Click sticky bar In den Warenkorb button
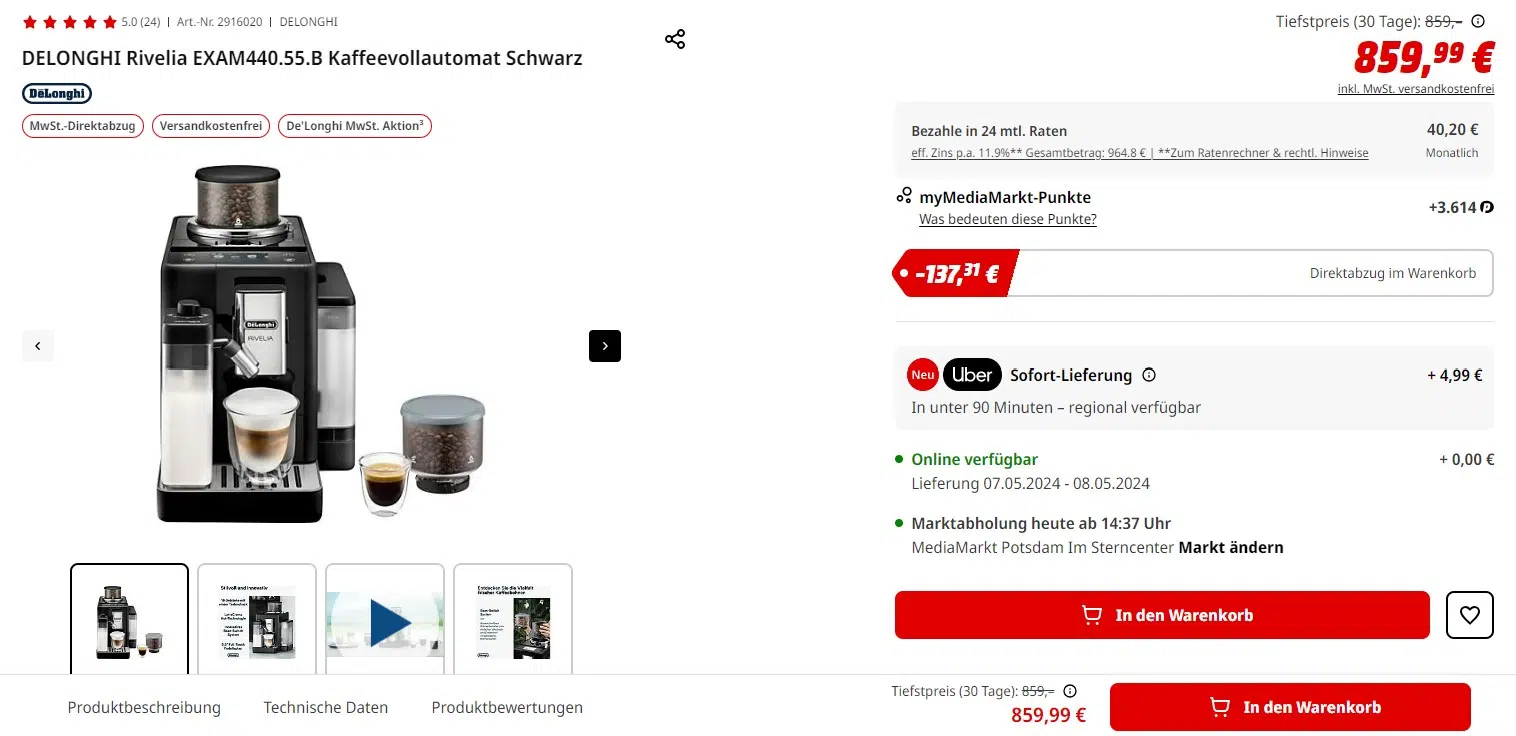This screenshot has height=736, width=1516. coord(1290,707)
